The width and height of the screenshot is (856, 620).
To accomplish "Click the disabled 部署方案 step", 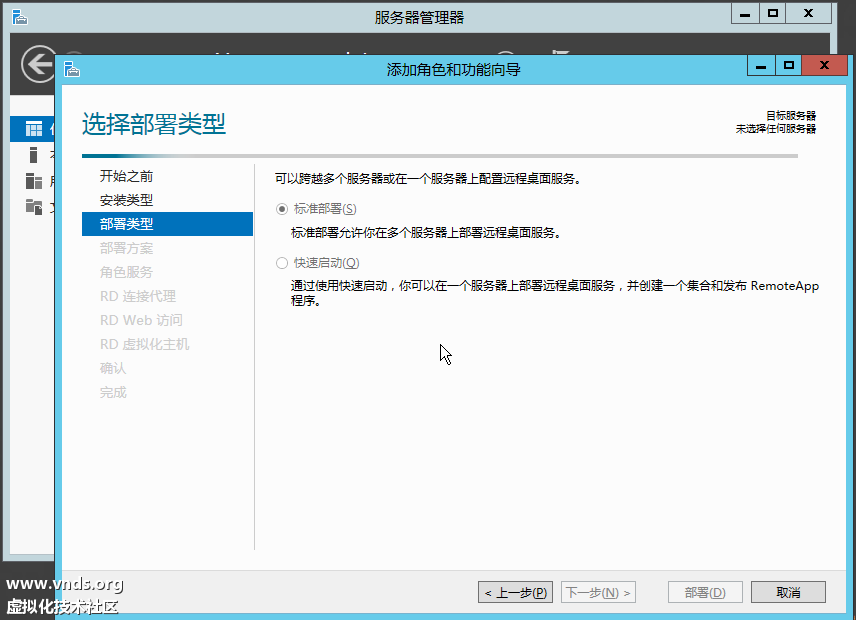I will click(126, 248).
